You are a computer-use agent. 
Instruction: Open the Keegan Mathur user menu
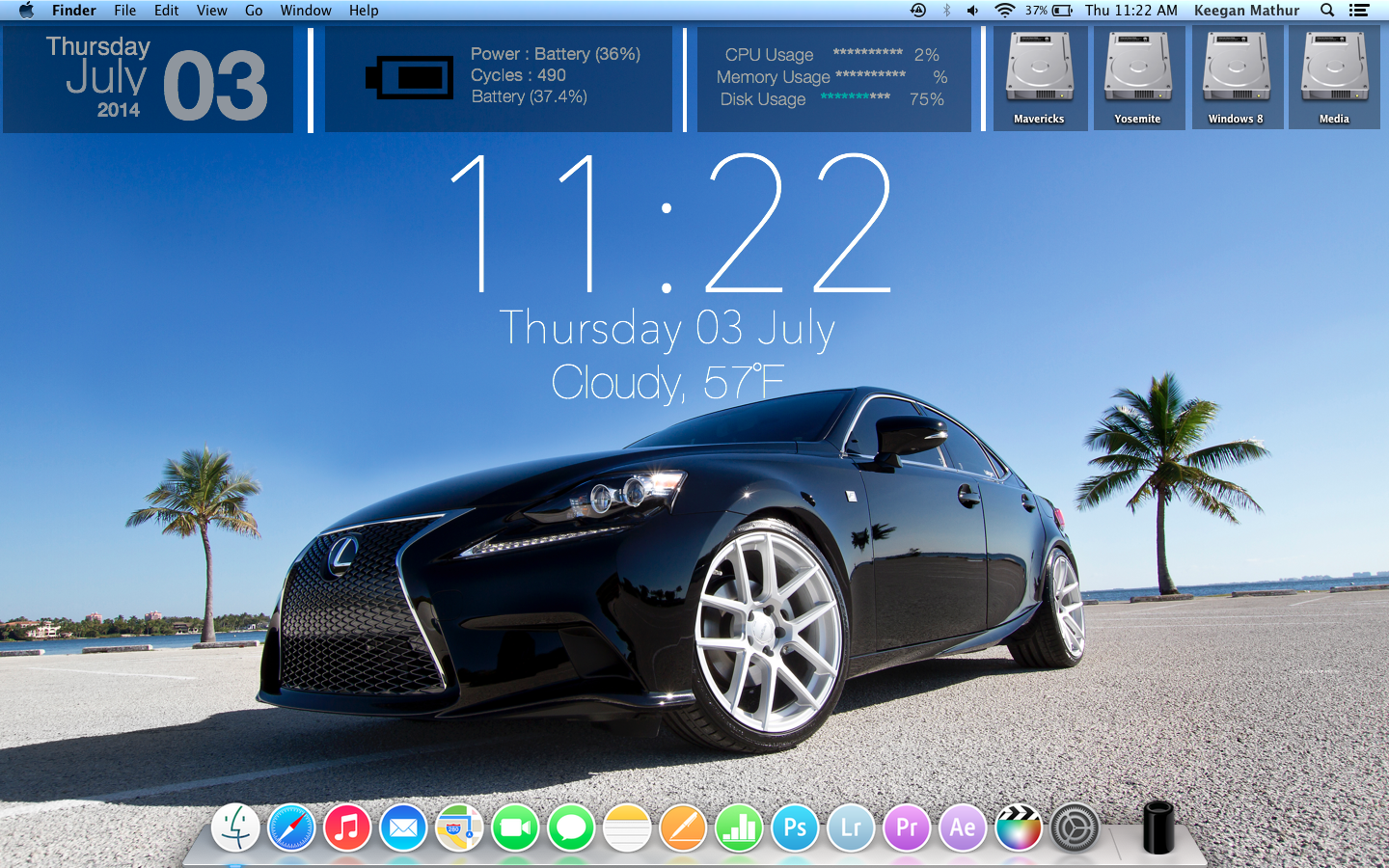point(1247,11)
